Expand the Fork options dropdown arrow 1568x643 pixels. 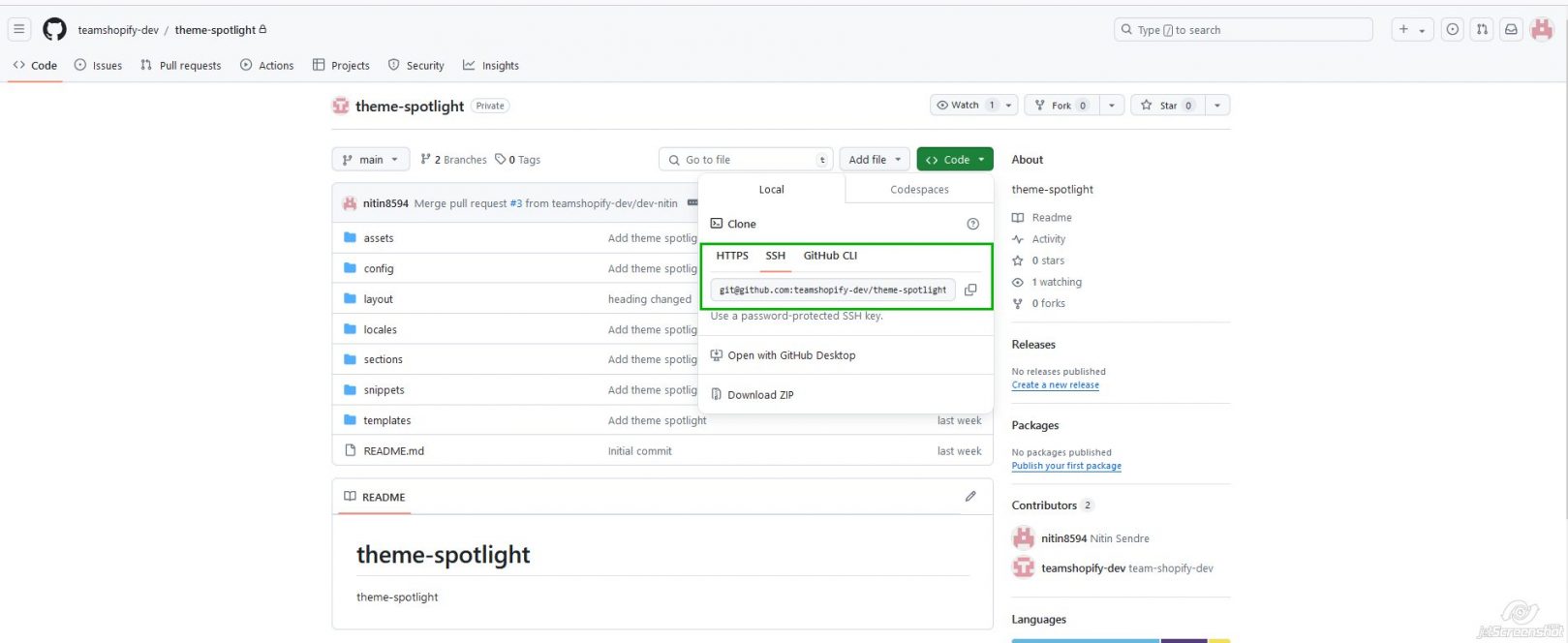coord(1112,106)
